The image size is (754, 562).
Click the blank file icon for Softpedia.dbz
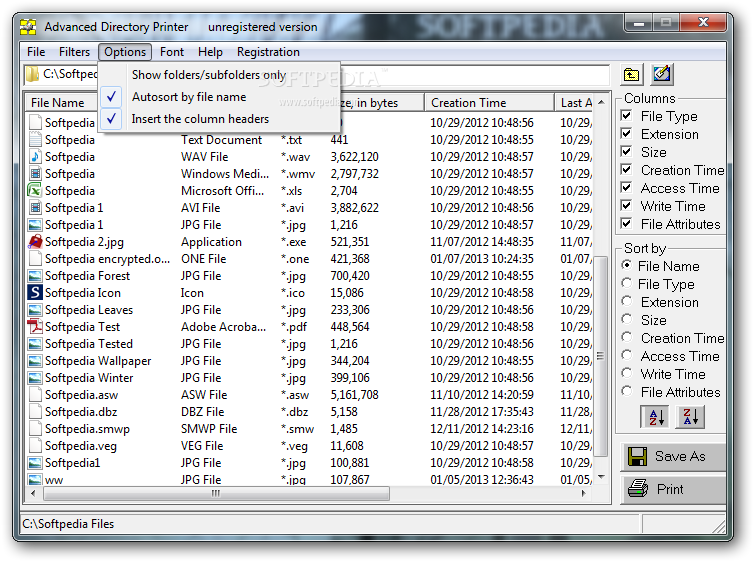(x=35, y=412)
